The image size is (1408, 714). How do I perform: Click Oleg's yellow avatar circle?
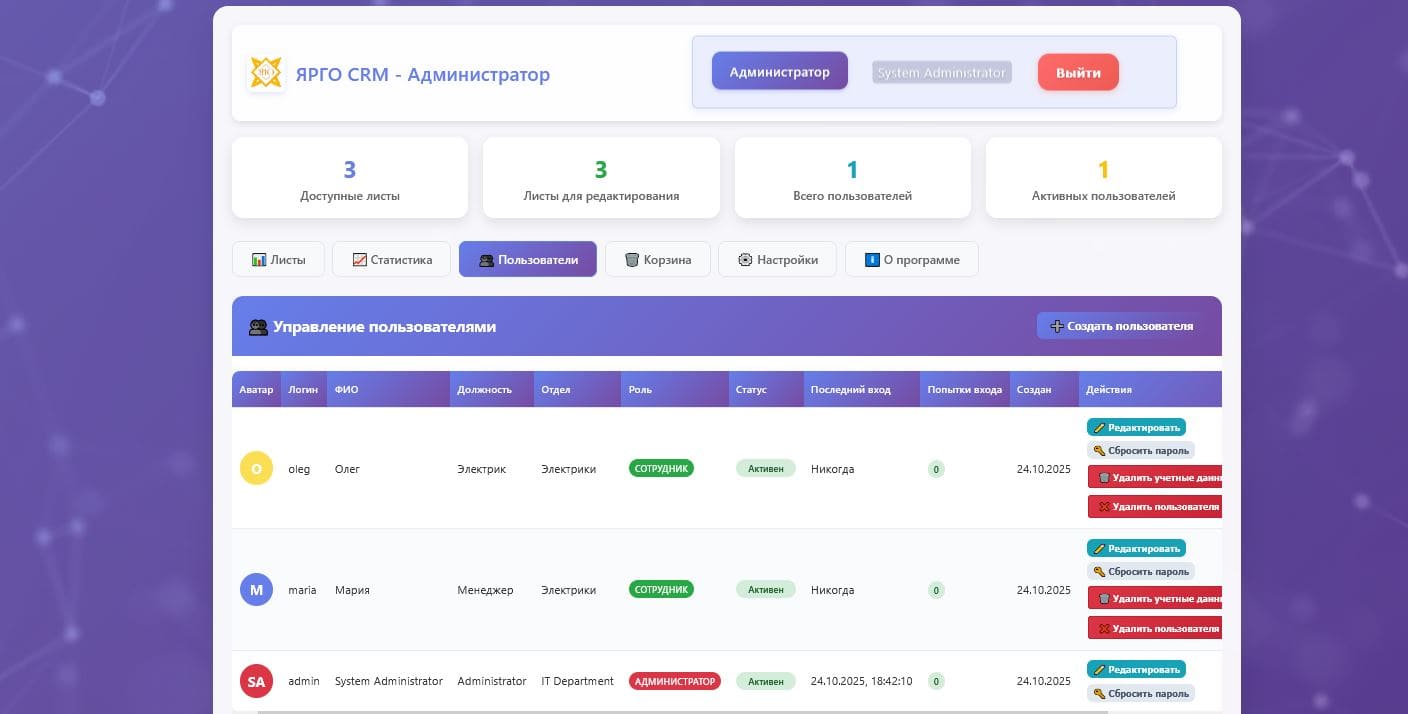256,468
